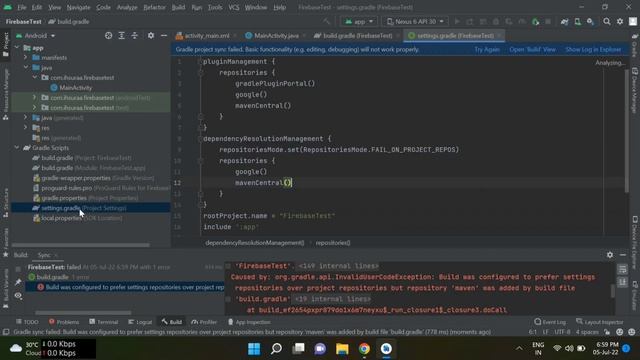Open the Terminal tool window
The image size is (640, 360).
pos(103,322)
